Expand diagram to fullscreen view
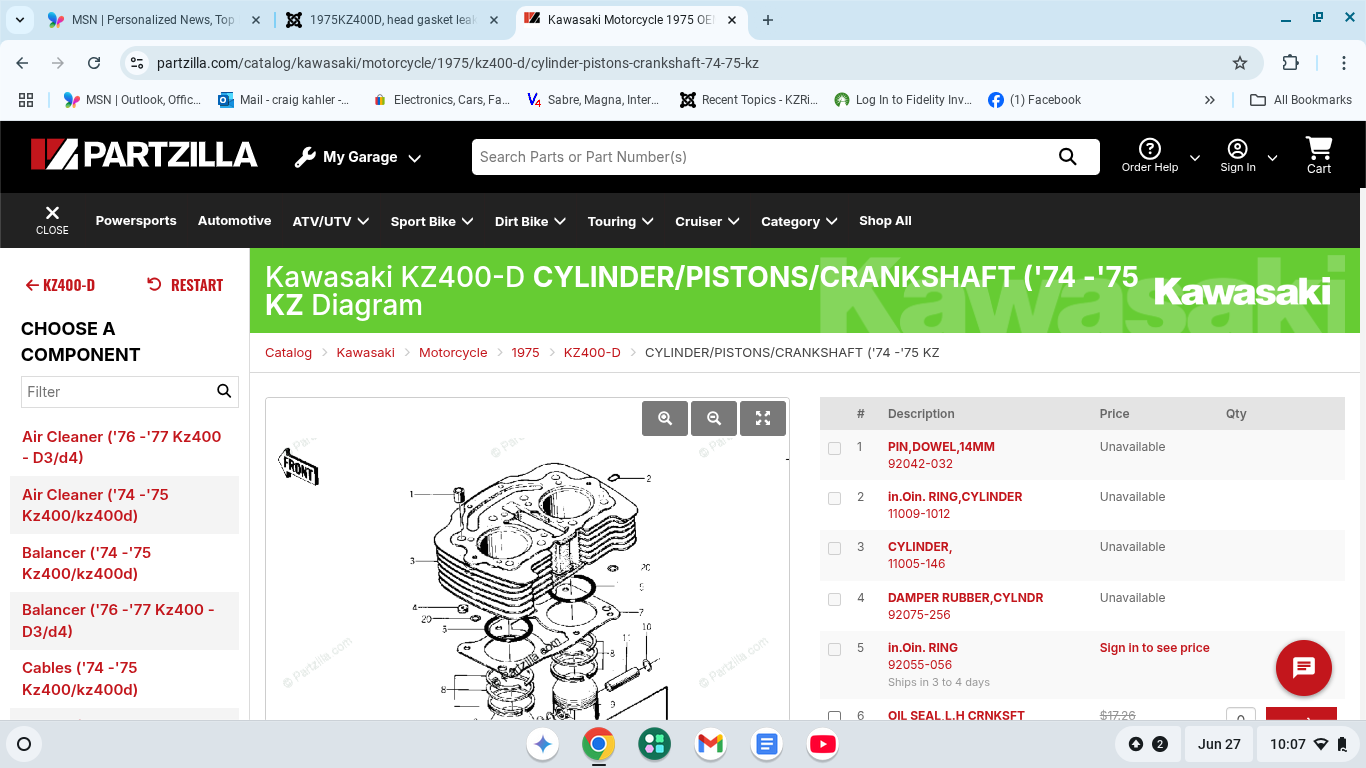 pos(763,419)
